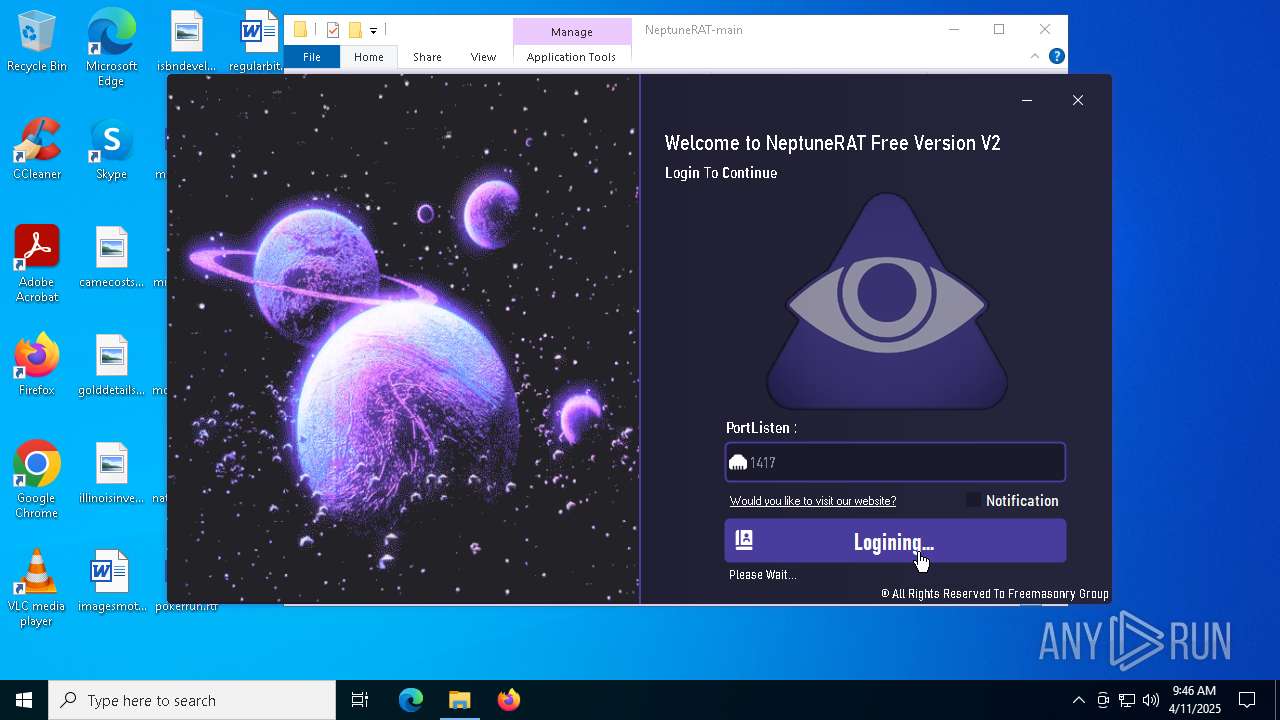Select Google Chrome desktop shortcut
The image size is (1280, 720).
click(x=37, y=480)
